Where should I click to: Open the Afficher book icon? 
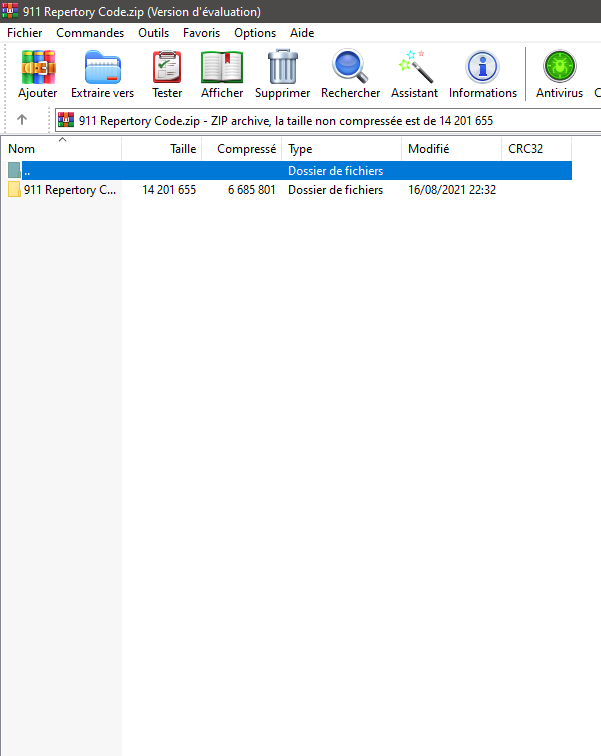pyautogui.click(x=222, y=68)
